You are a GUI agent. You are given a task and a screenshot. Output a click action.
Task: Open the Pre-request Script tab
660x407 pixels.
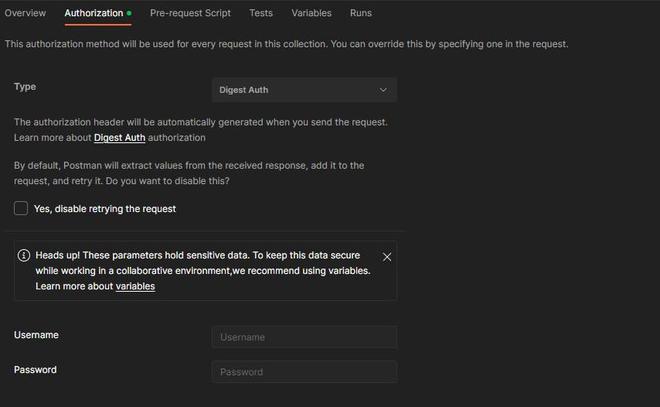tap(190, 13)
